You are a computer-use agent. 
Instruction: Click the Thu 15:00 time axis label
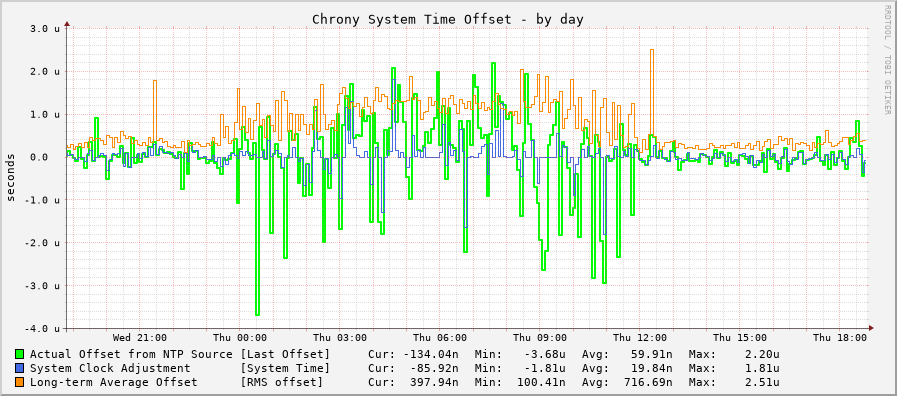click(739, 338)
